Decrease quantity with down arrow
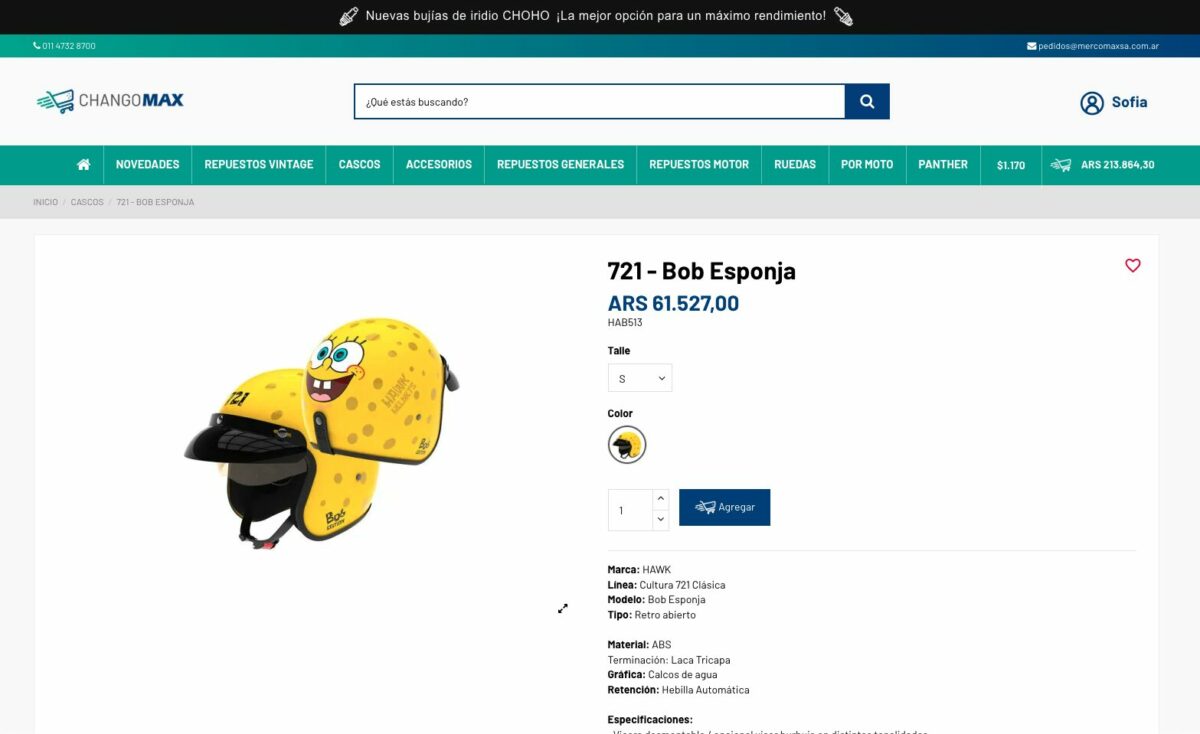Image resolution: width=1200 pixels, height=734 pixels. point(661,519)
